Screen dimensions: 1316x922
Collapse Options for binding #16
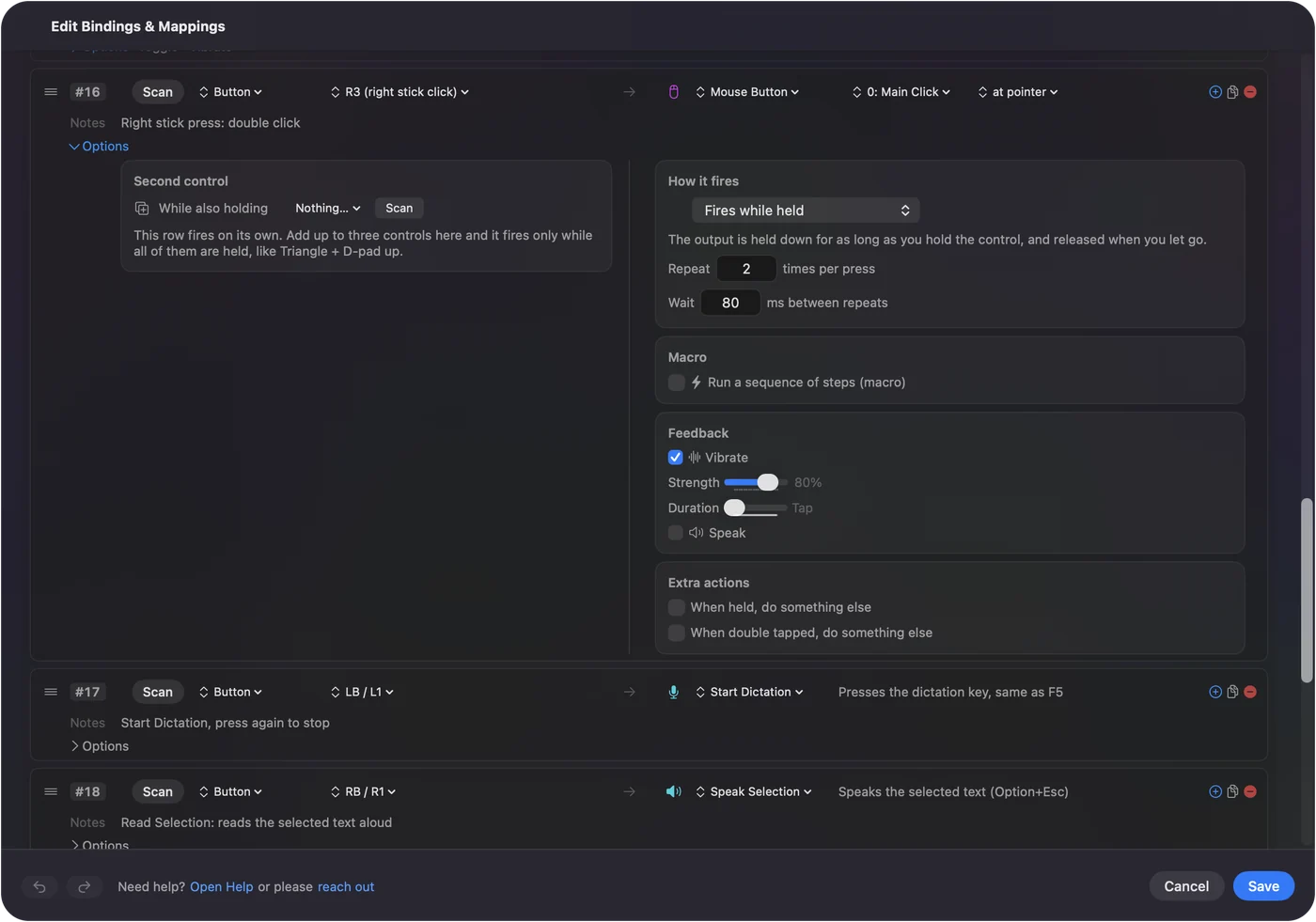pyautogui.click(x=99, y=147)
